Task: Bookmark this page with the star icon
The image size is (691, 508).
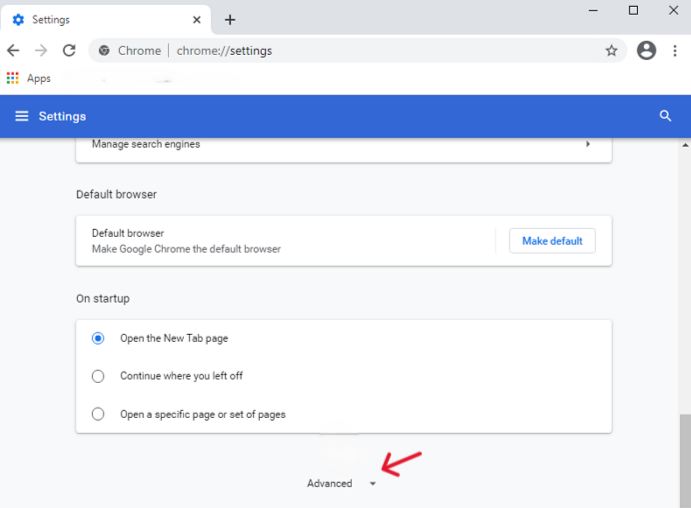Action: pyautogui.click(x=611, y=51)
